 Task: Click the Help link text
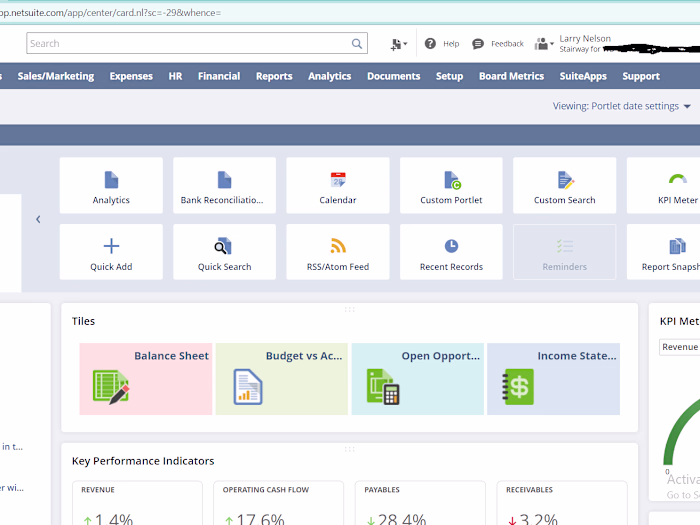451,44
